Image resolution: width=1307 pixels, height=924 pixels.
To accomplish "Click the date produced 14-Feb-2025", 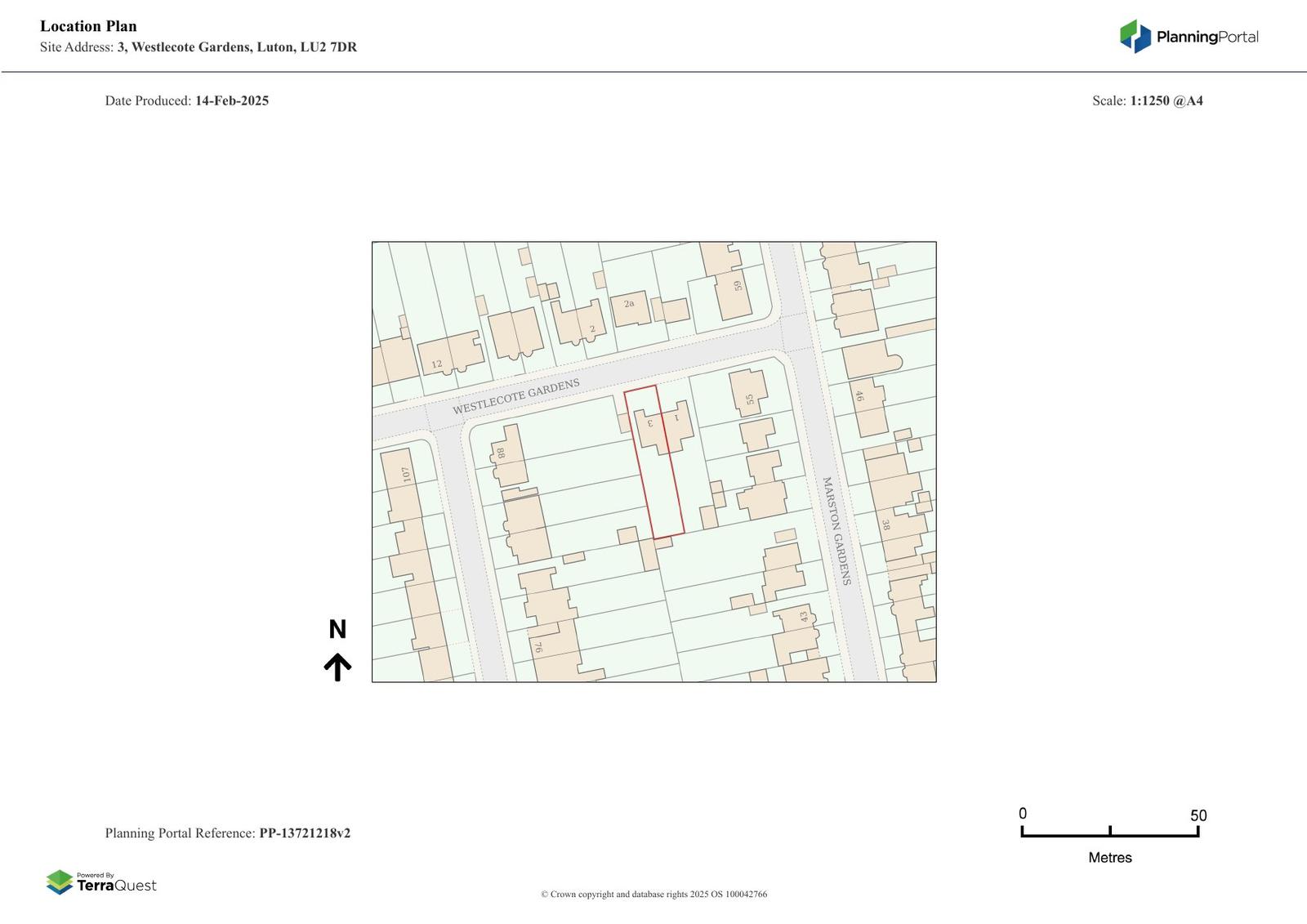I will tap(231, 100).
